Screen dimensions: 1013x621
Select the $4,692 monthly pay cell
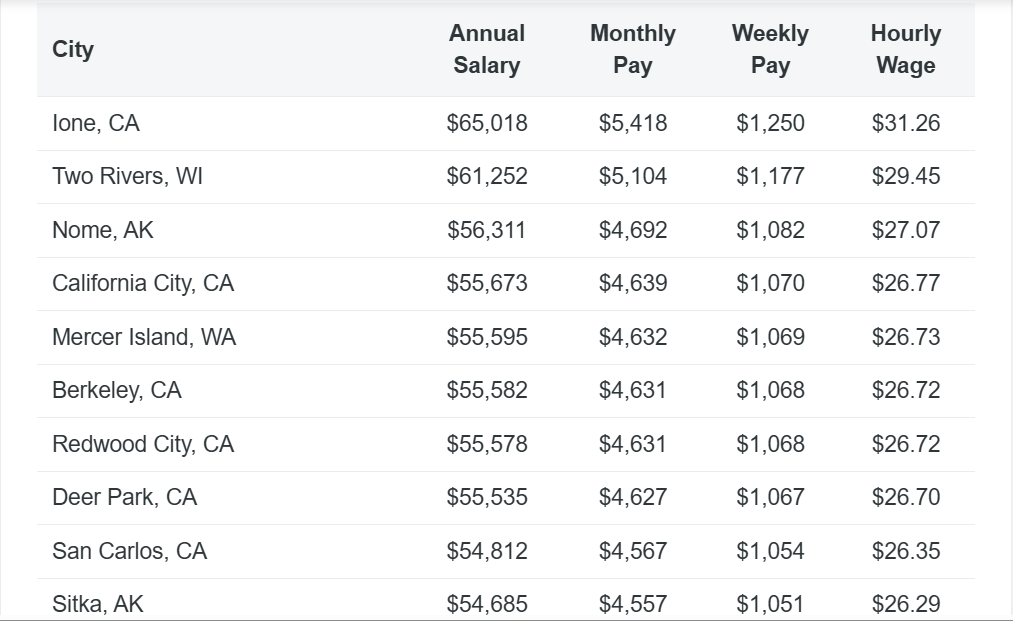pyautogui.click(x=632, y=230)
